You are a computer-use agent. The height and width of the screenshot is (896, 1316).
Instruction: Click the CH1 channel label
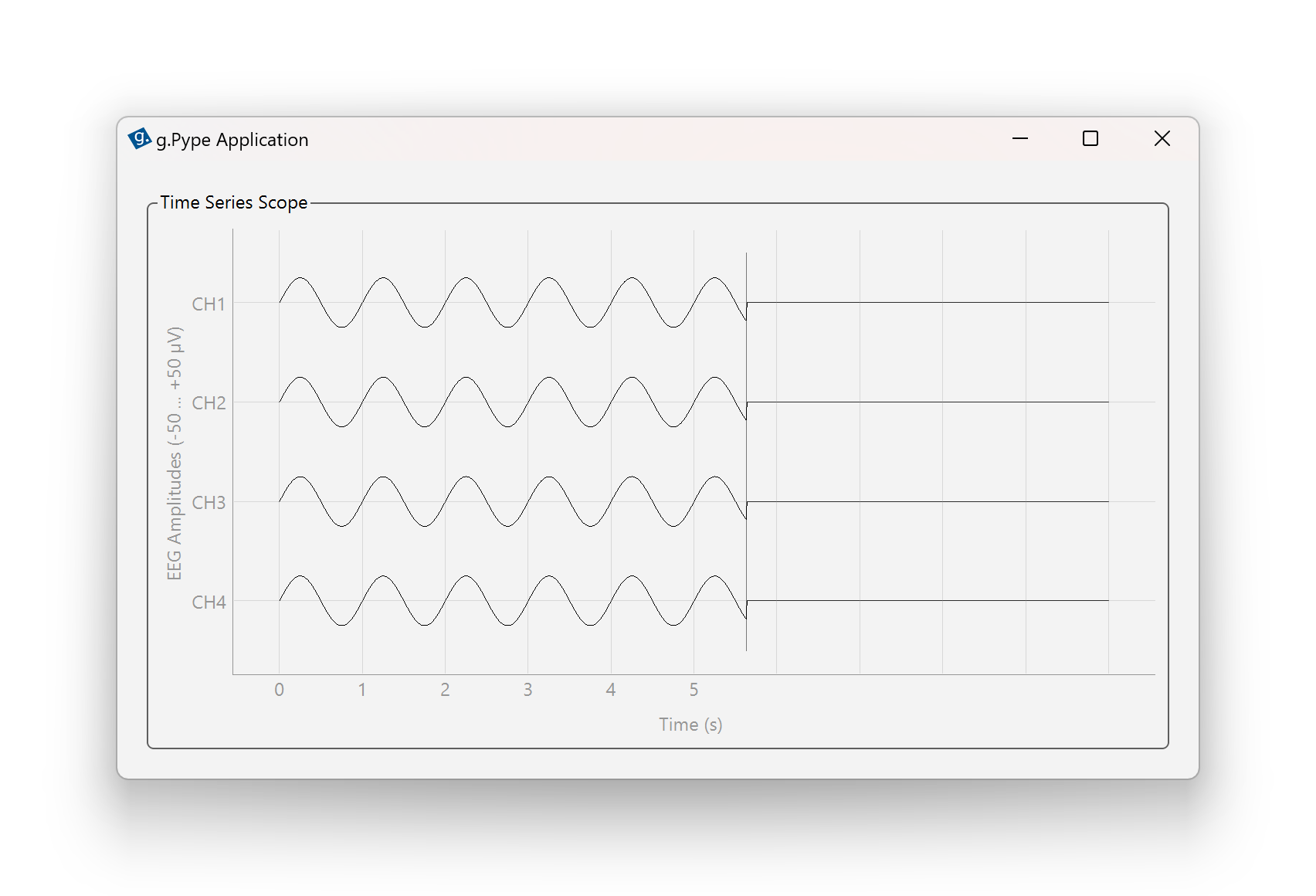pos(209,304)
